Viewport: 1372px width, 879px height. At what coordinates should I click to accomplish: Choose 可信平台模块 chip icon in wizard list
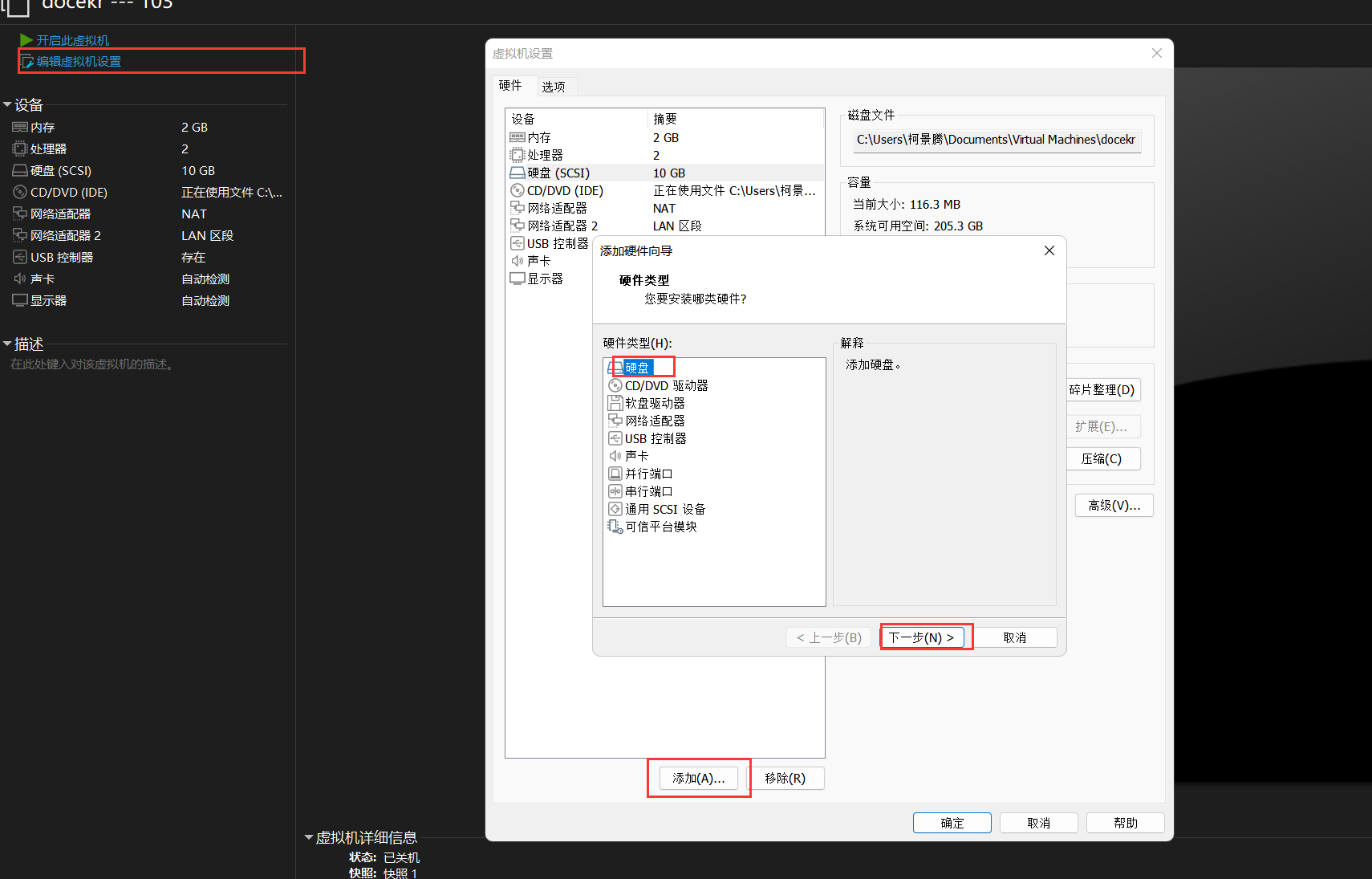[x=615, y=527]
